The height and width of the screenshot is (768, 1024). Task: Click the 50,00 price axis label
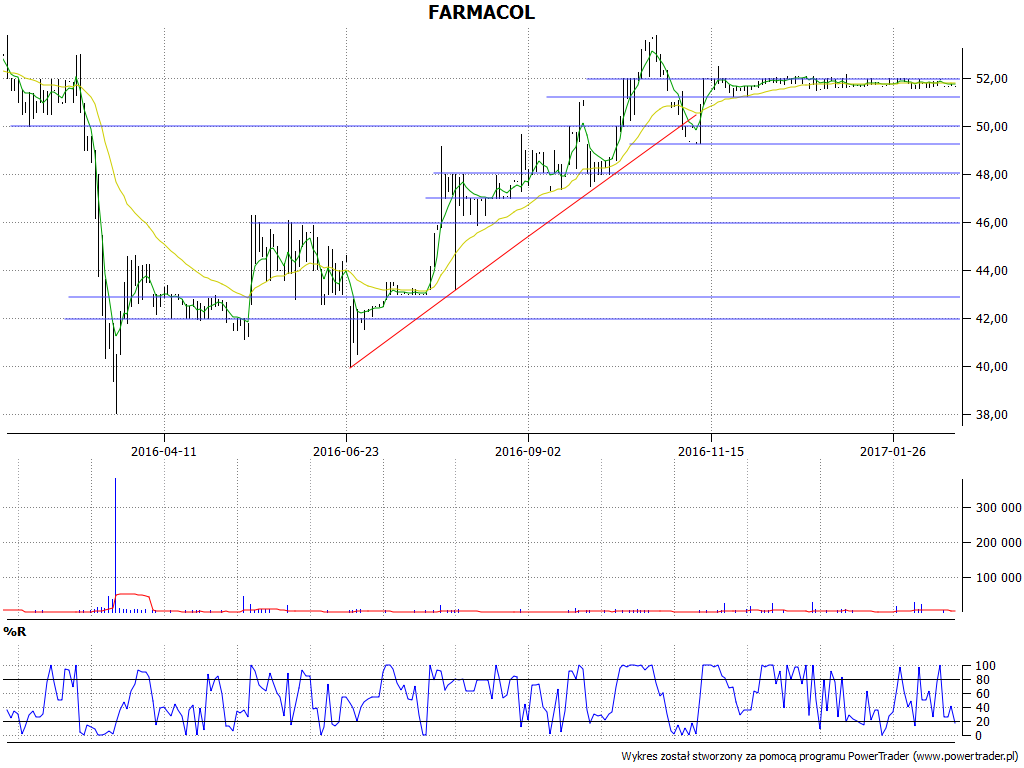(991, 127)
